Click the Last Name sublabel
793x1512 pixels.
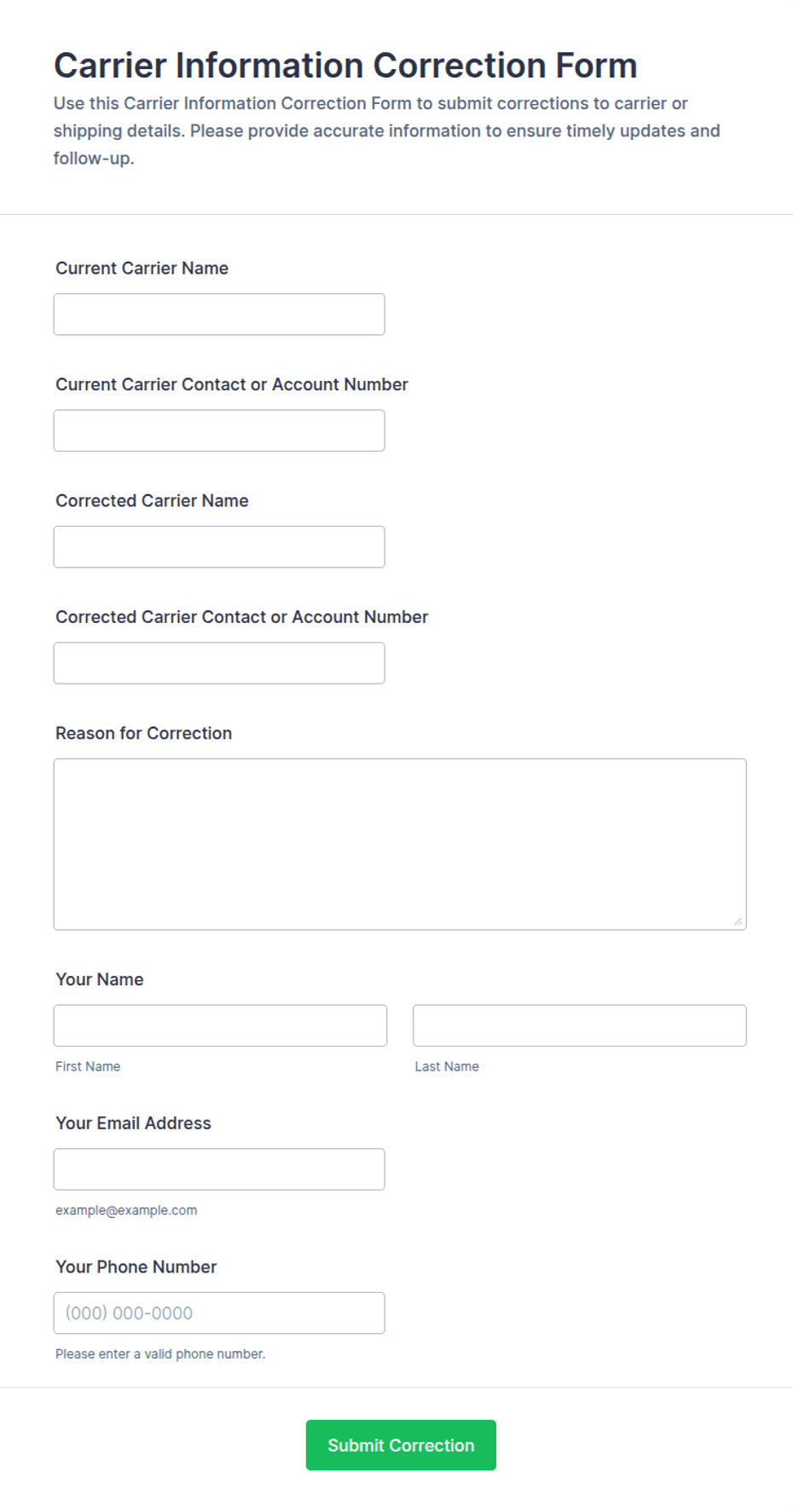pos(447,1066)
